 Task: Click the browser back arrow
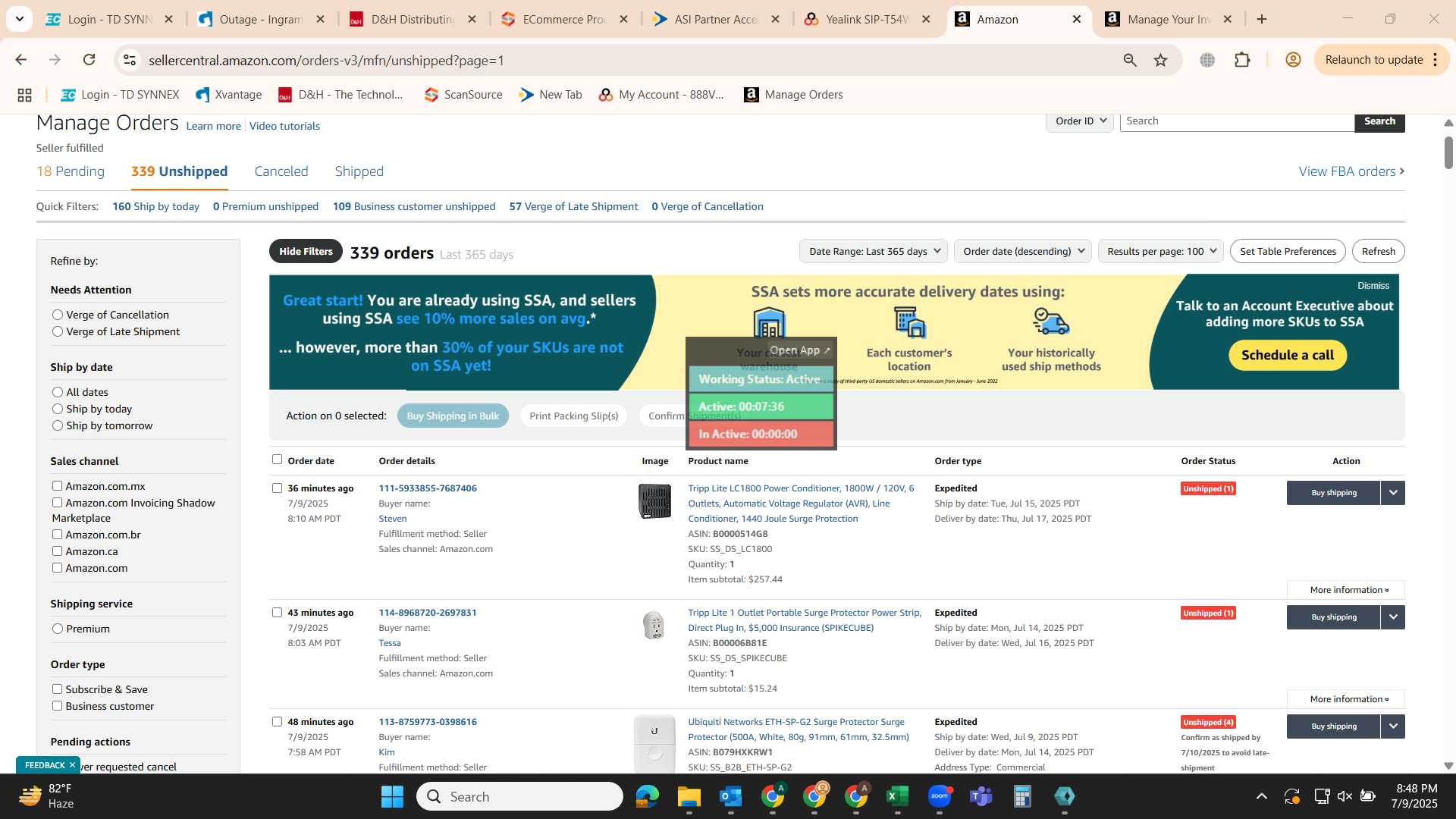click(x=20, y=60)
